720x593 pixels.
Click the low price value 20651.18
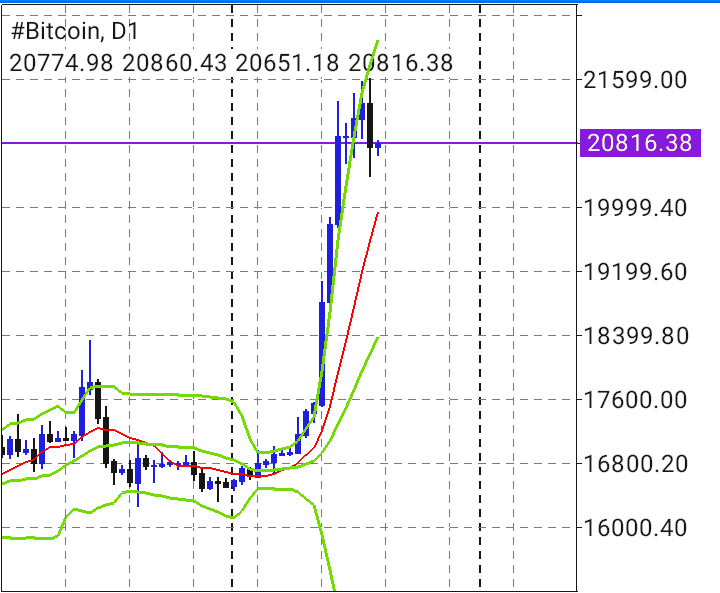tap(287, 63)
